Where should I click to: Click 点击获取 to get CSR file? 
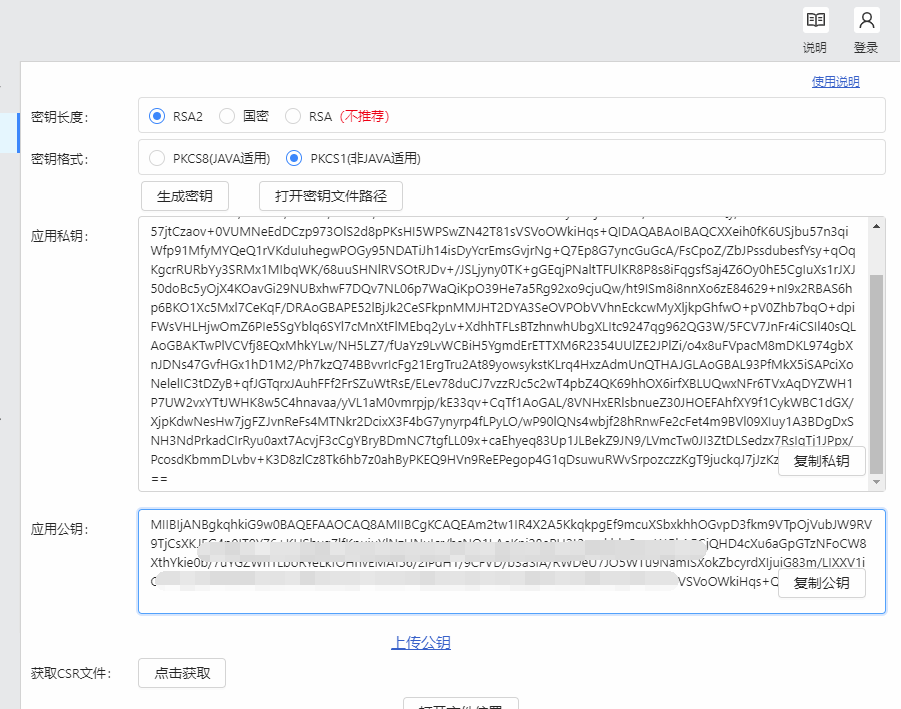[182, 673]
